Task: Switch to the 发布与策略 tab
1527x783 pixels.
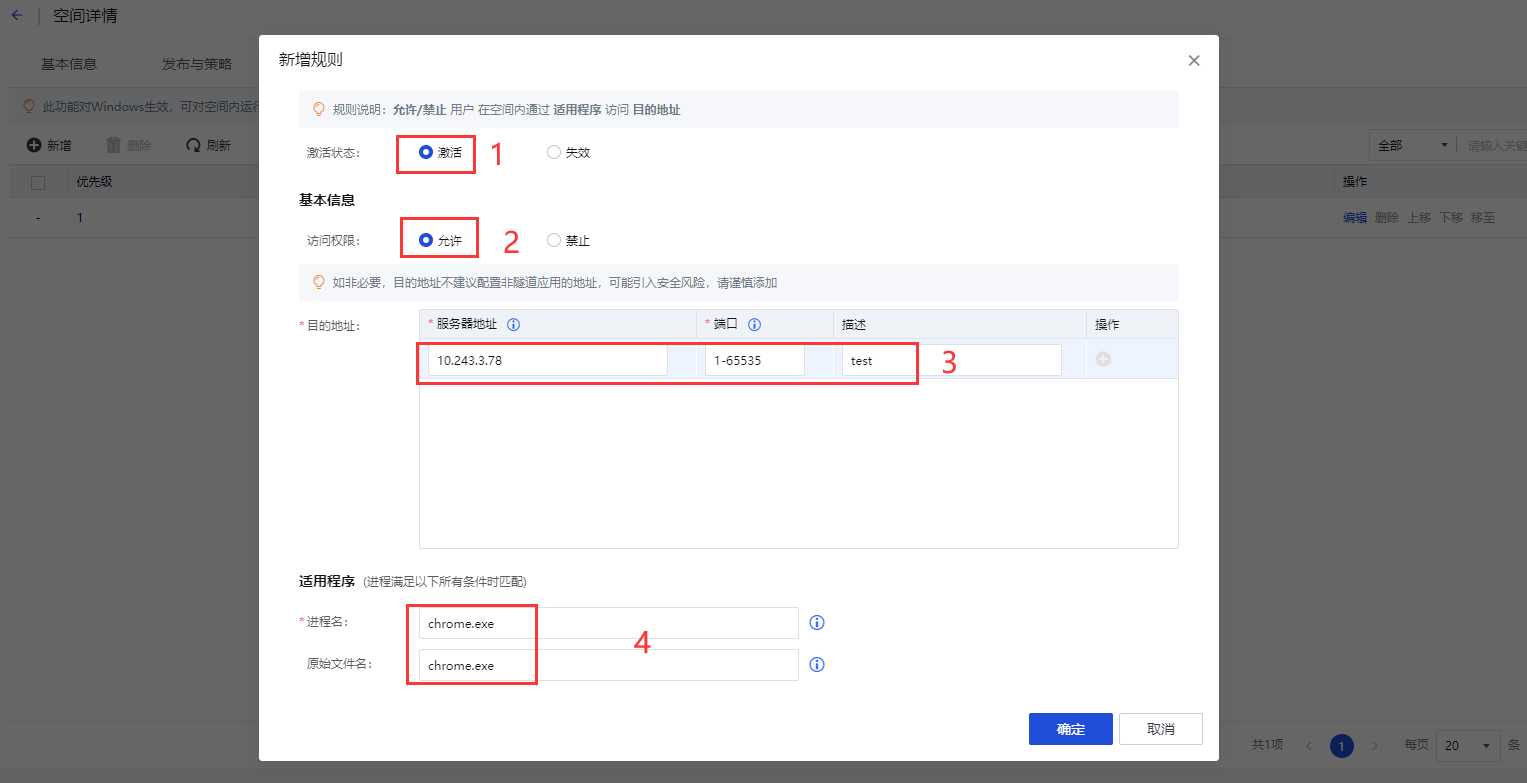Action: [197, 64]
